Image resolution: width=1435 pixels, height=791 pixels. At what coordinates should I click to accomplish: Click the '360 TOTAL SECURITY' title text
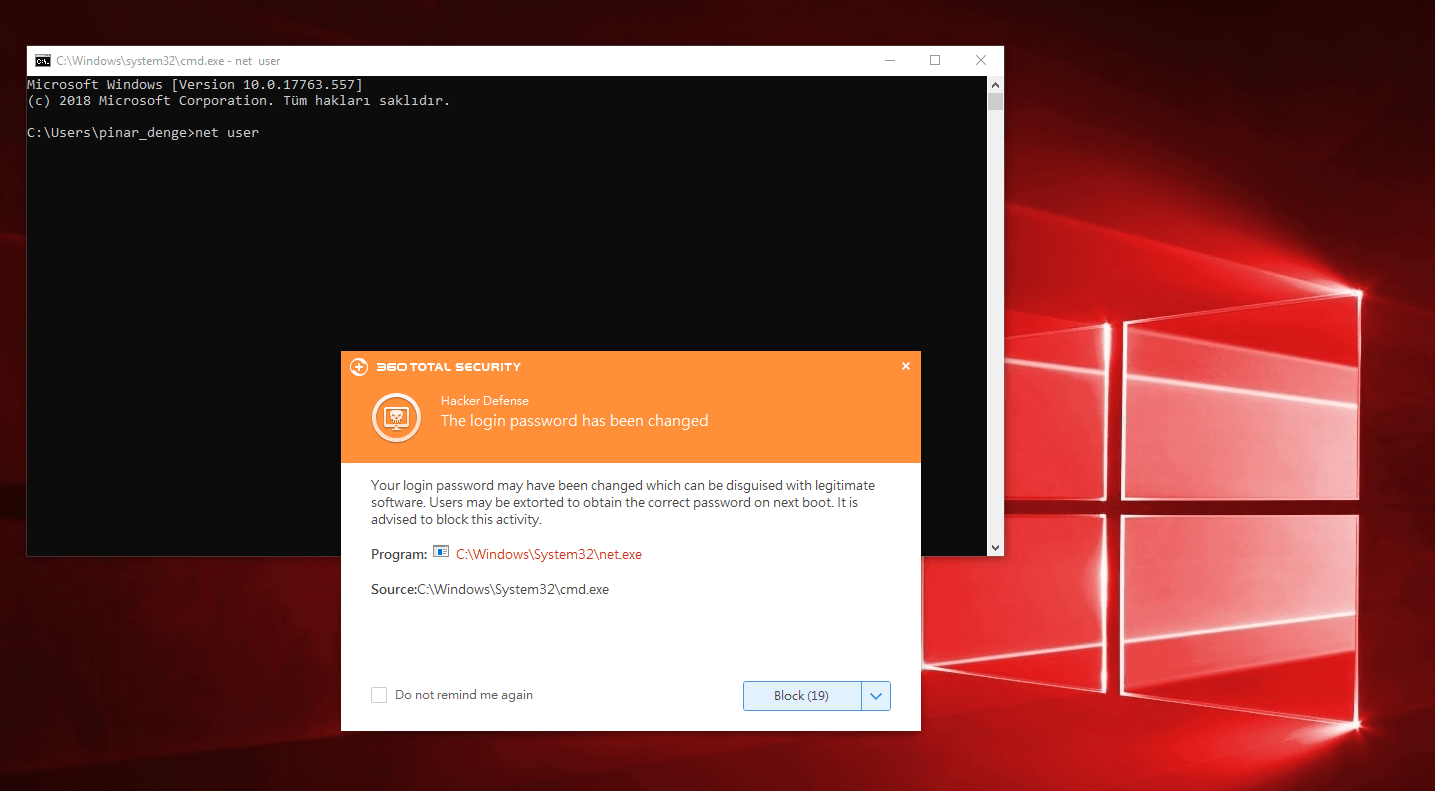tap(449, 367)
